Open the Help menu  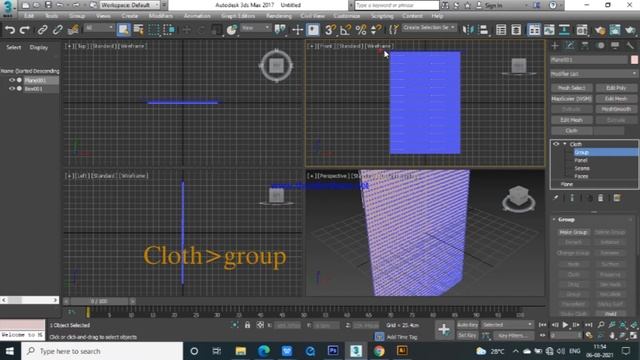(437, 16)
